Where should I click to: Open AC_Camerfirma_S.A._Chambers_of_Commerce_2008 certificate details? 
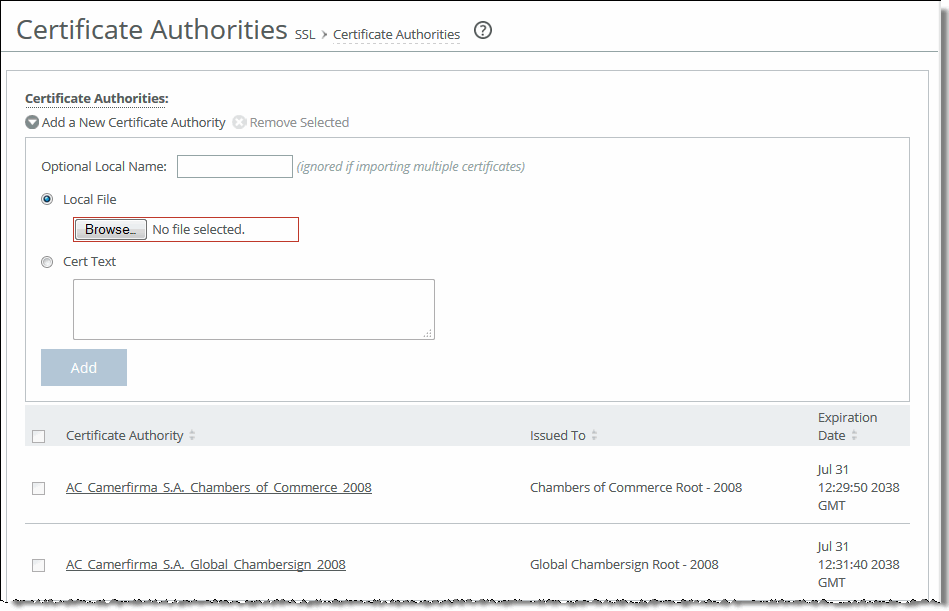(218, 488)
